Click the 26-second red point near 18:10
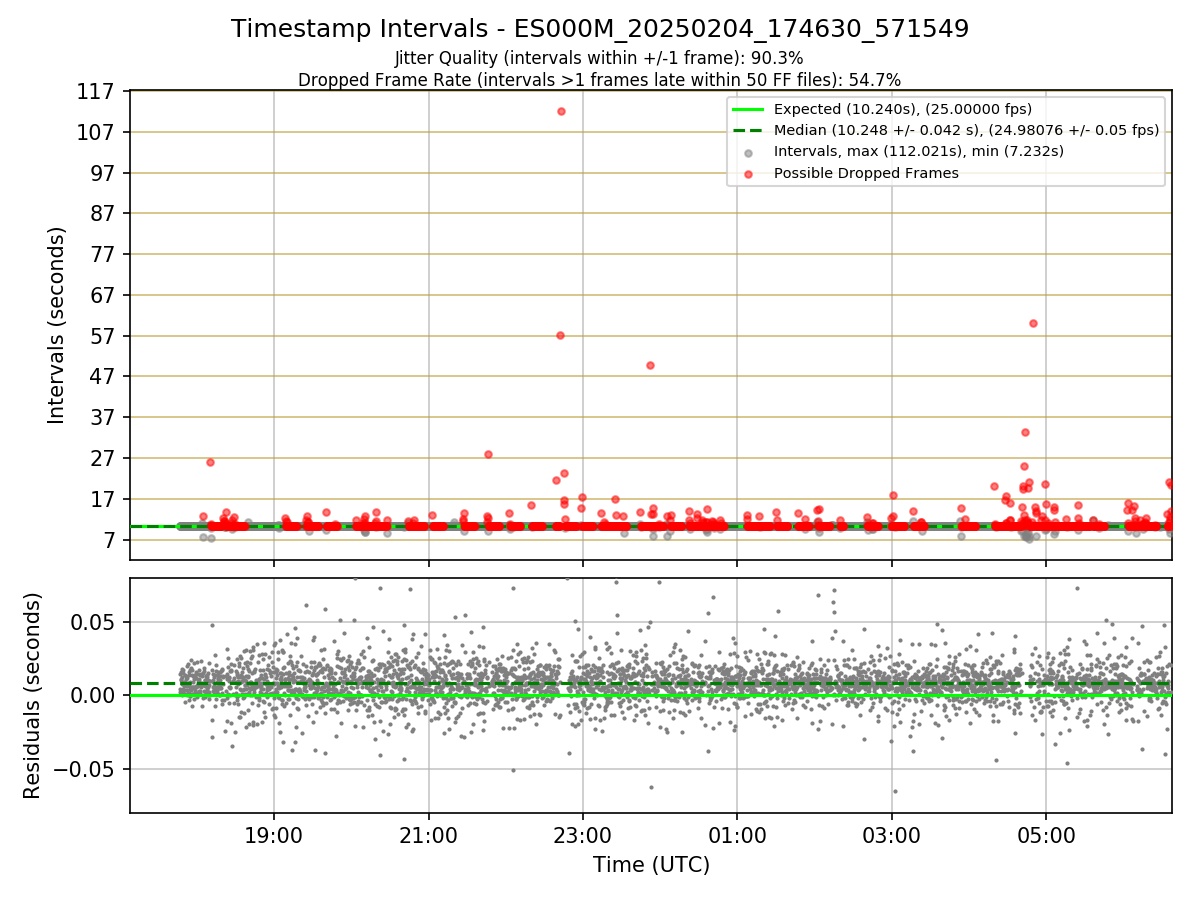Image resolution: width=1200 pixels, height=900 pixels. [210, 462]
